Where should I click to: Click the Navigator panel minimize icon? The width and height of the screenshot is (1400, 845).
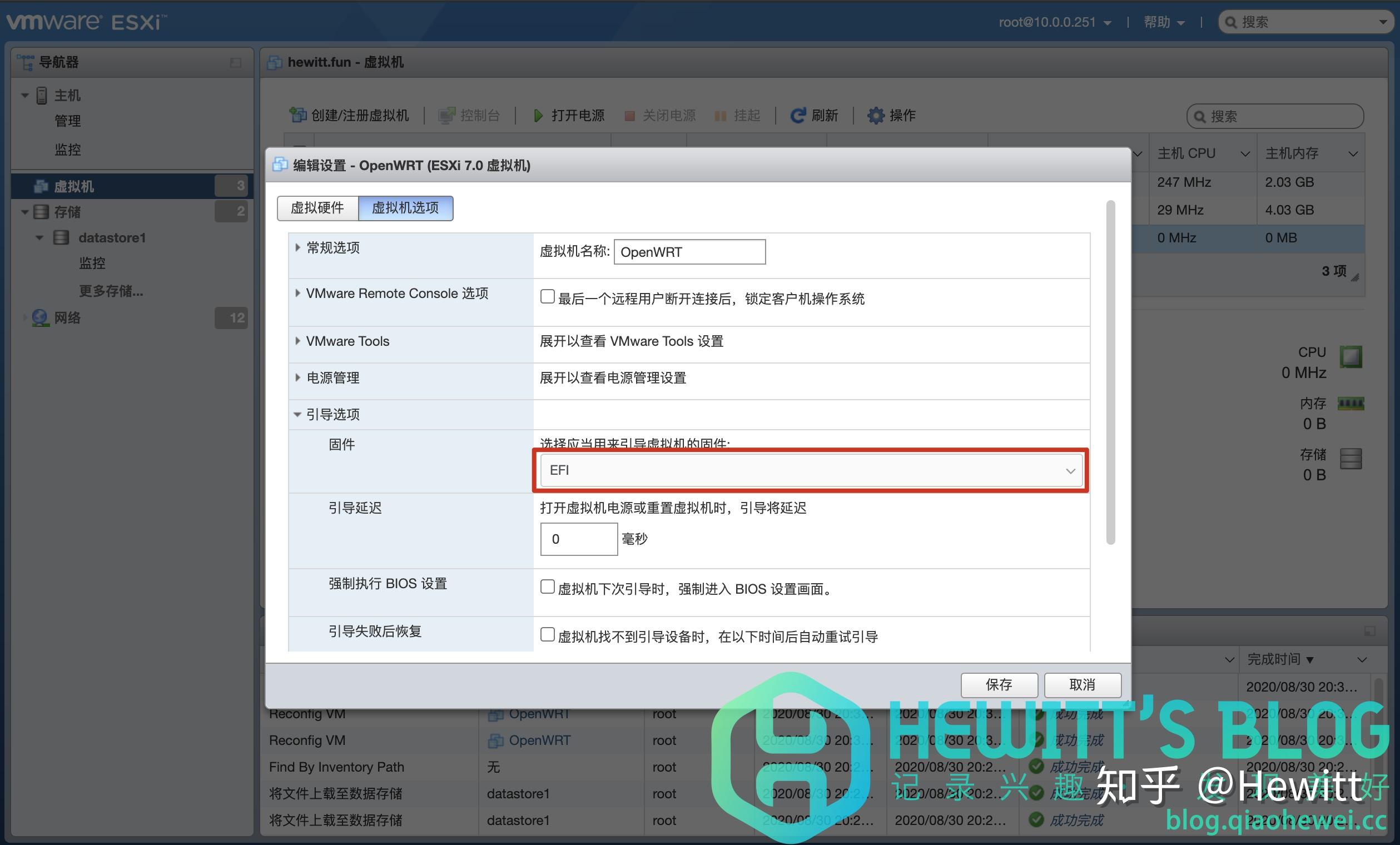(236, 62)
